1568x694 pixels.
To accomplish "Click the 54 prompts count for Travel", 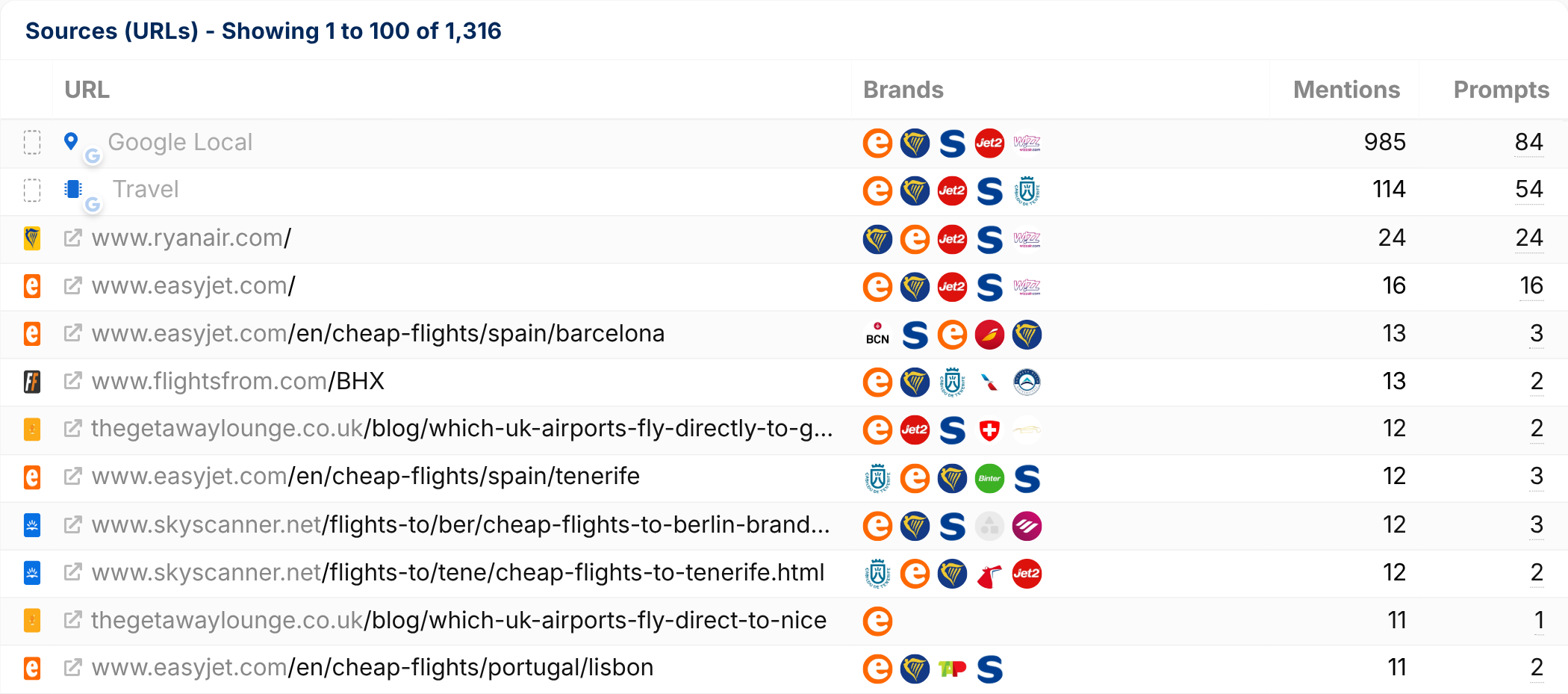I will (x=1528, y=189).
